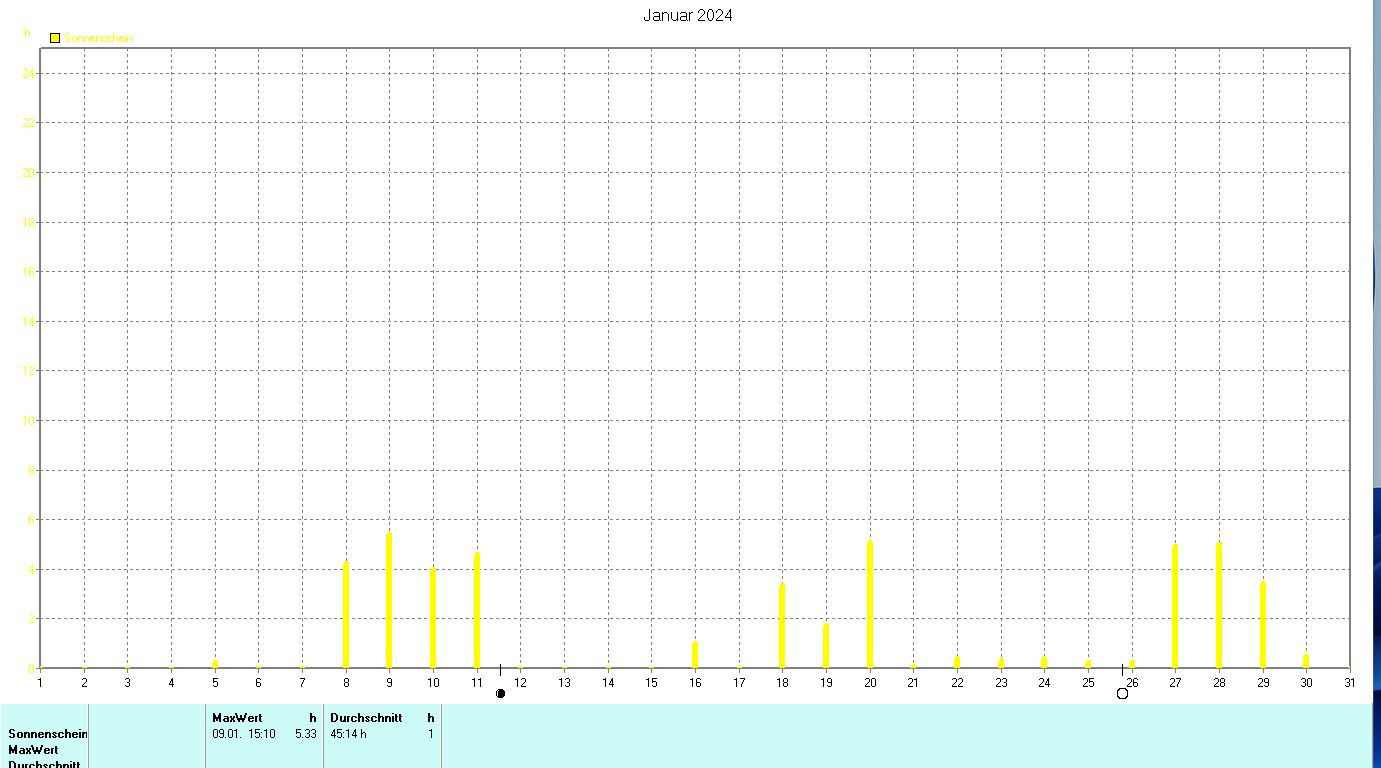The width and height of the screenshot is (1381, 768).
Task: Click x-axis day label 14
Action: pos(608,683)
